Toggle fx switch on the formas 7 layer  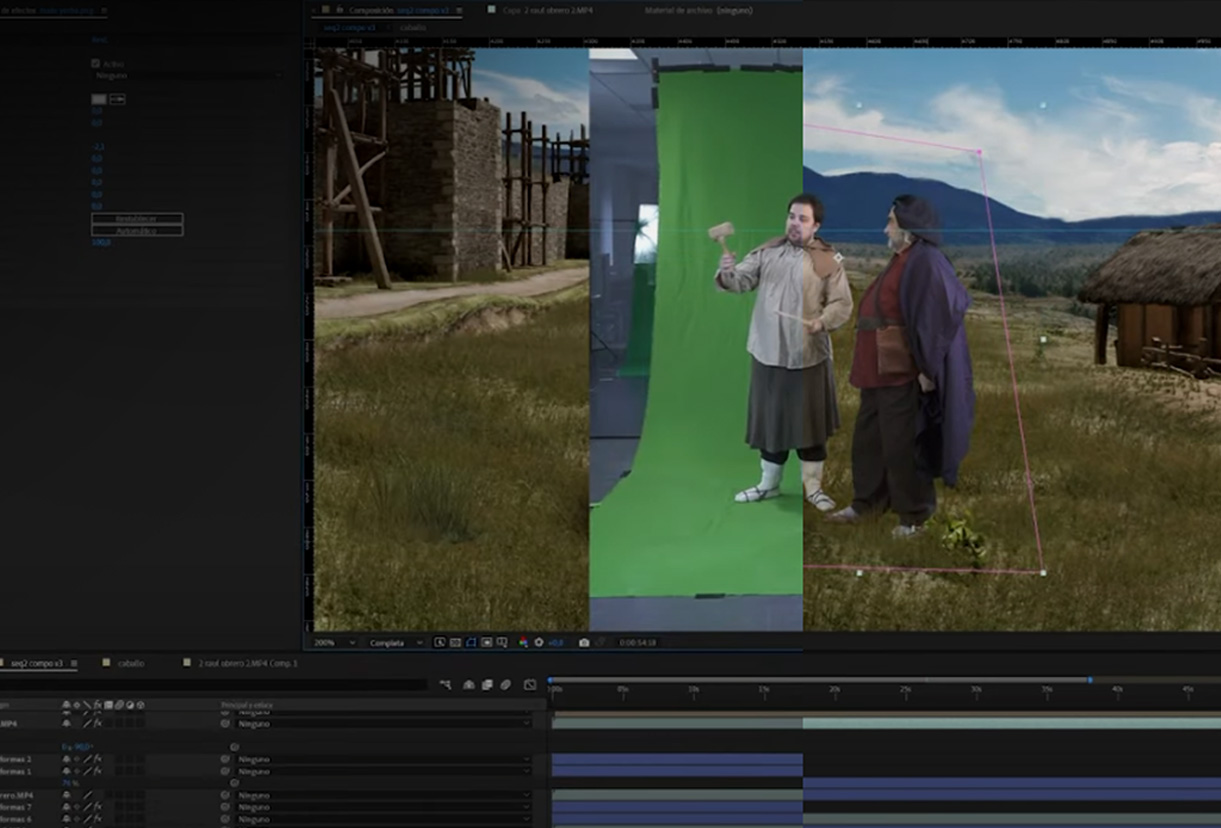97,807
